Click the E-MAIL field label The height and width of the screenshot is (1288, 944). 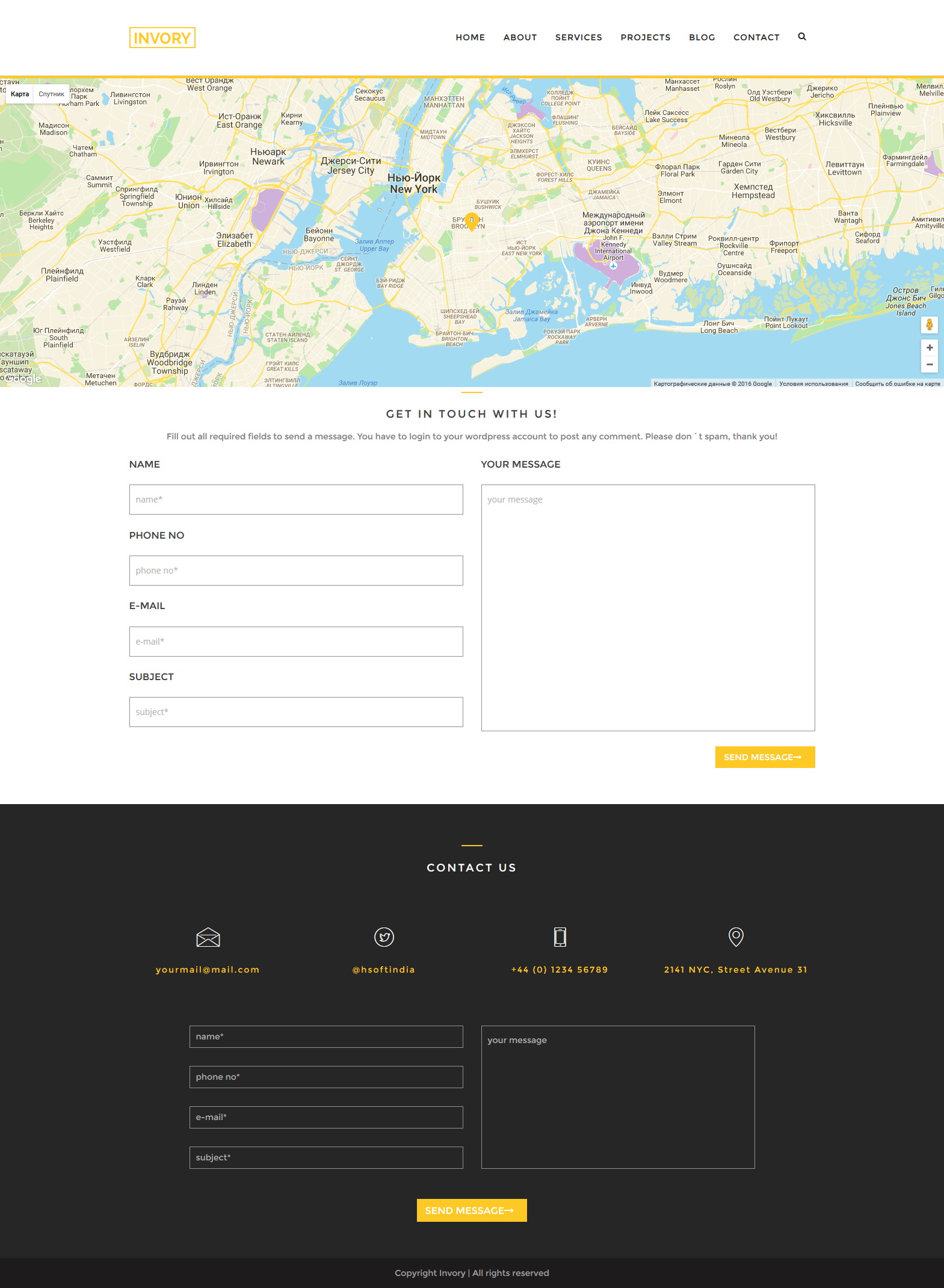point(147,606)
